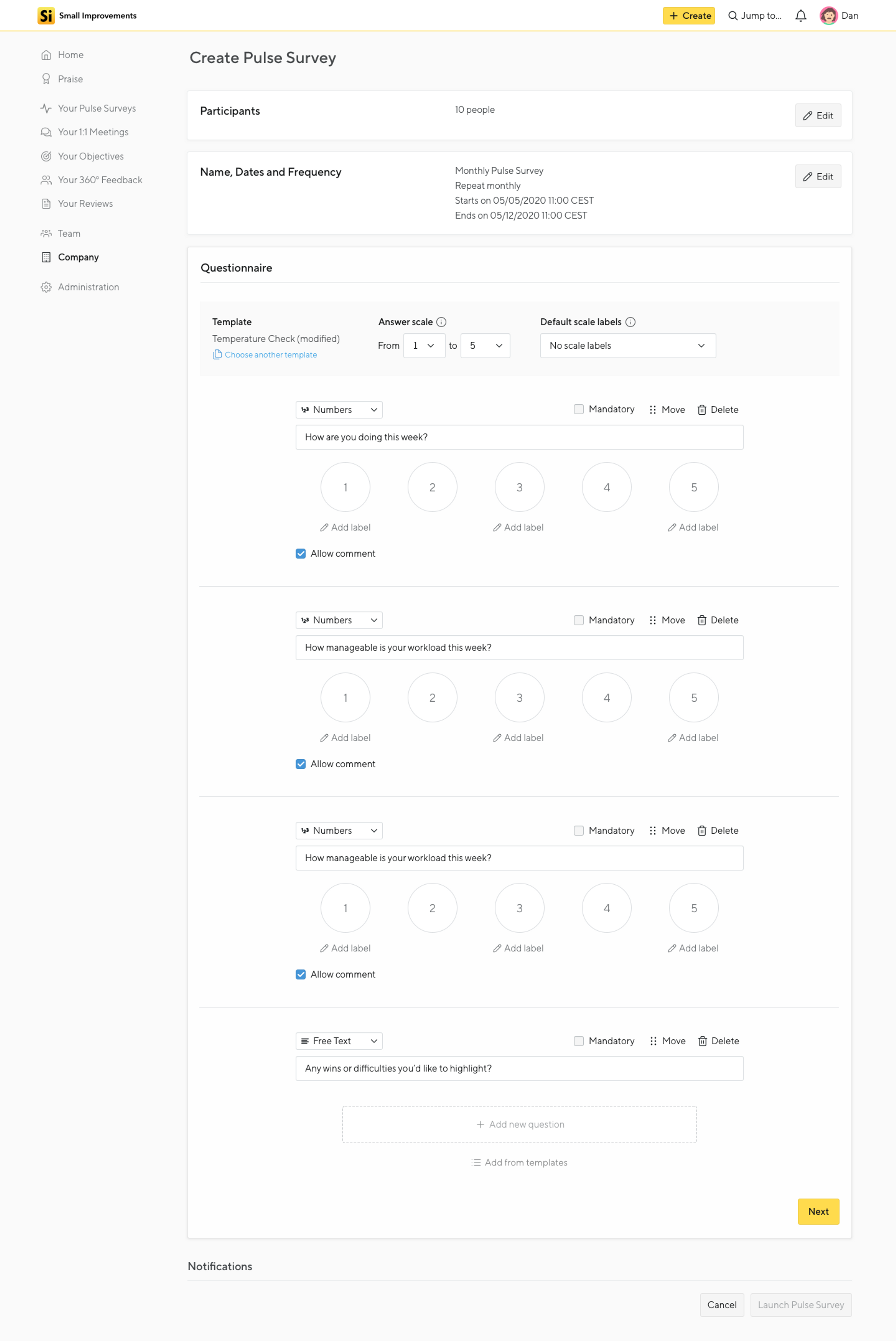Delete the third Numbers question
The width and height of the screenshot is (896, 1341).
[x=718, y=830]
